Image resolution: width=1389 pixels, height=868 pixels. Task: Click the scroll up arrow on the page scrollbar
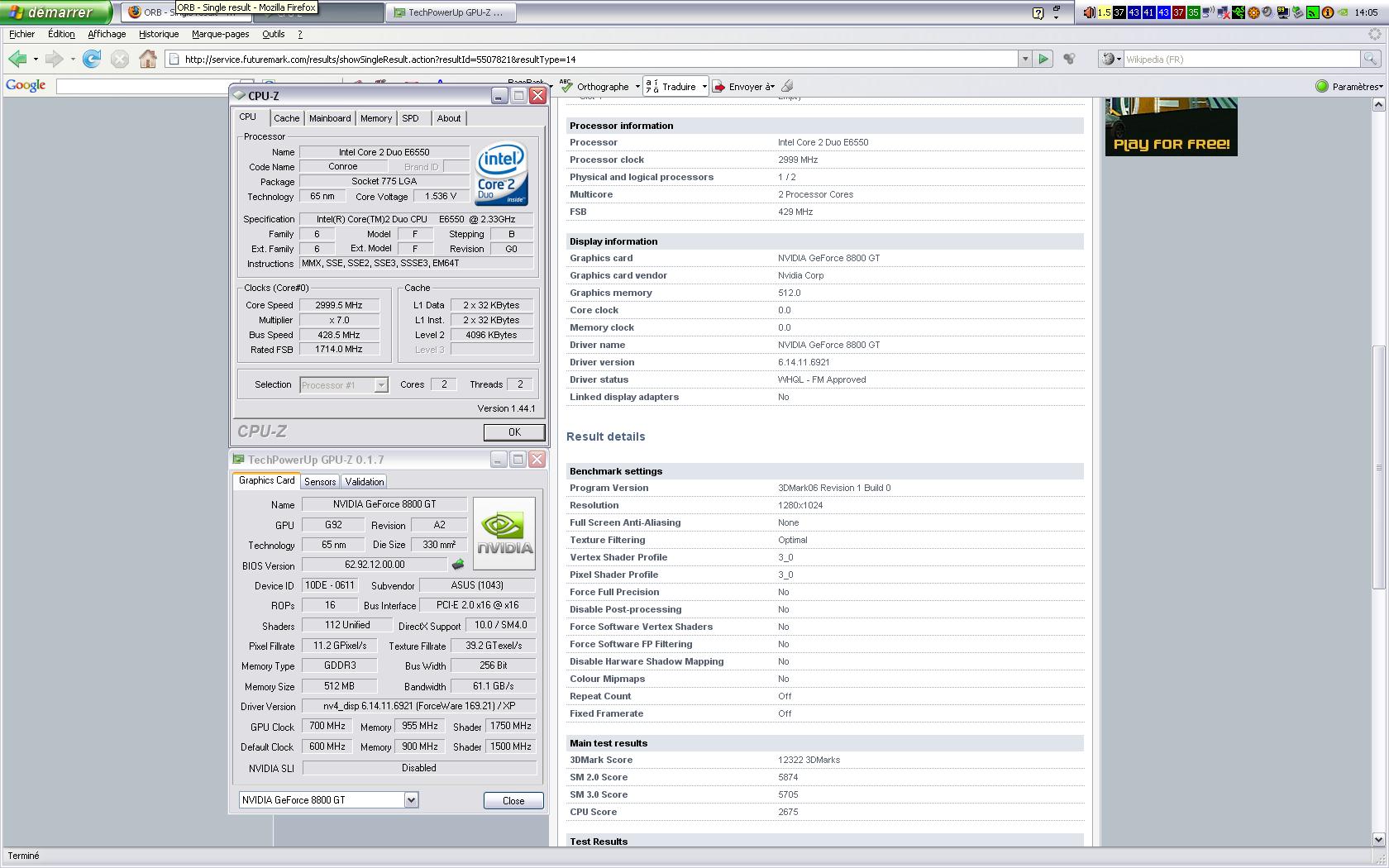tap(1378, 104)
